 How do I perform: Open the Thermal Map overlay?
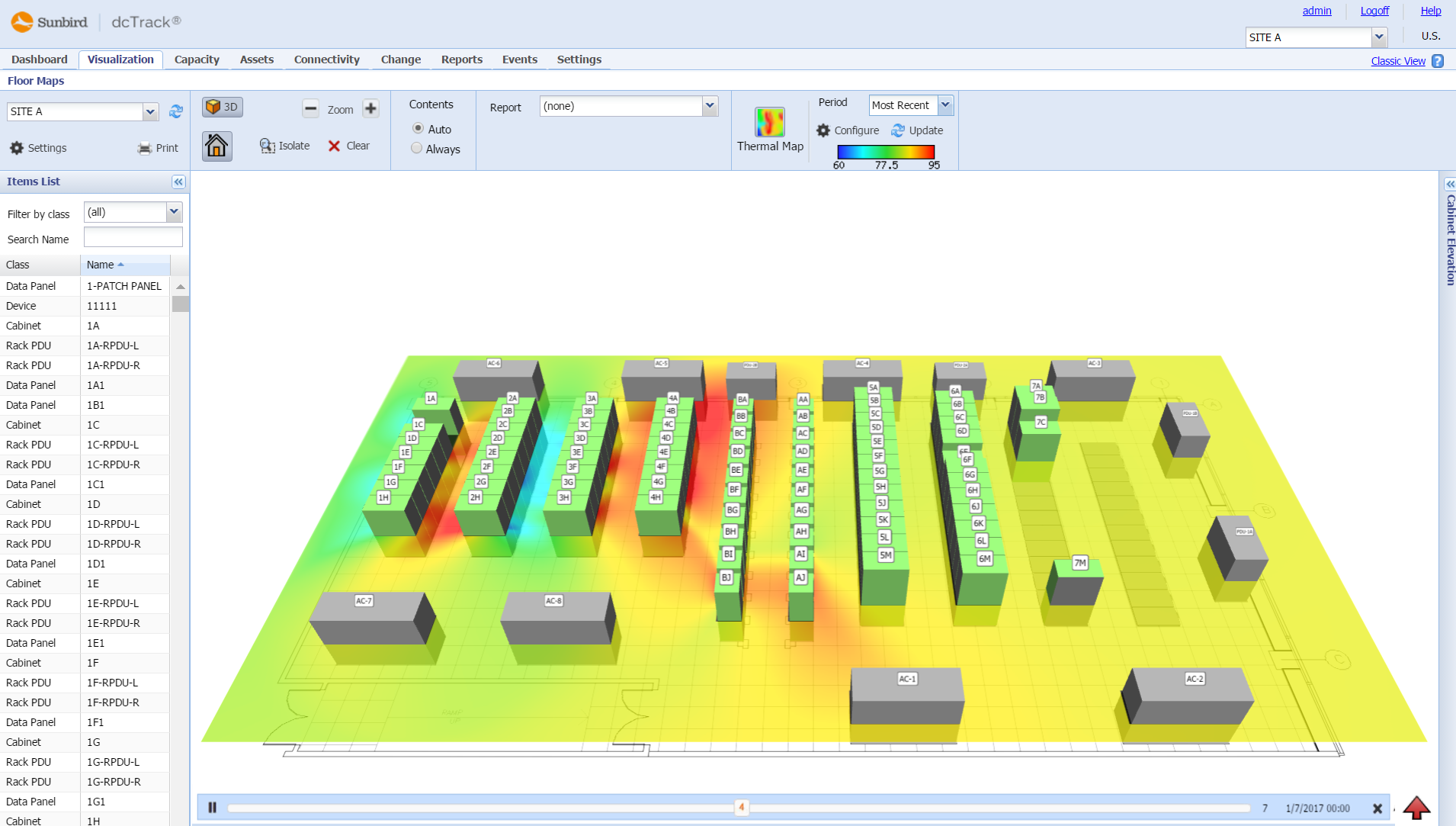769,123
